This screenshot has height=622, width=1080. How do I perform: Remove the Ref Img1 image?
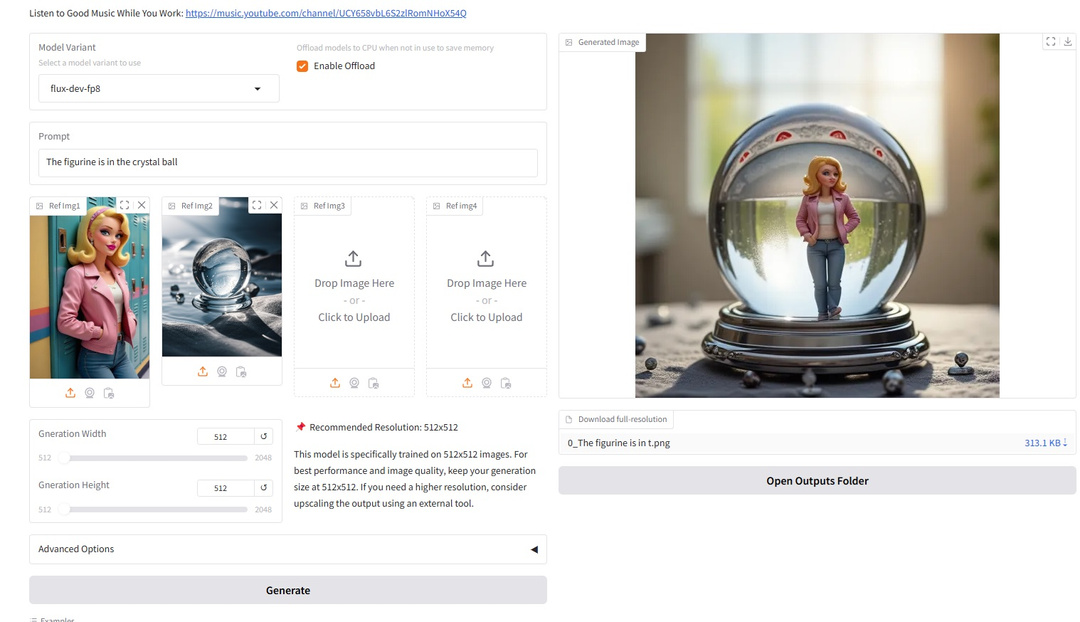tap(141, 205)
